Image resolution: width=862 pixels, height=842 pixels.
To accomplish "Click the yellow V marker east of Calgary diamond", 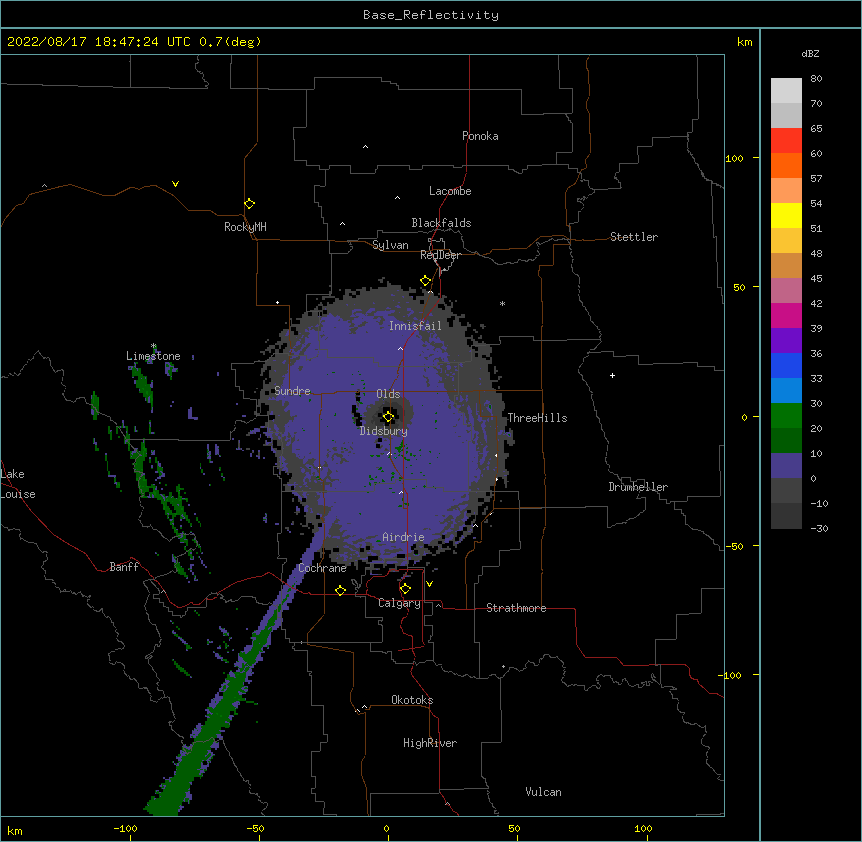I will click(x=429, y=584).
